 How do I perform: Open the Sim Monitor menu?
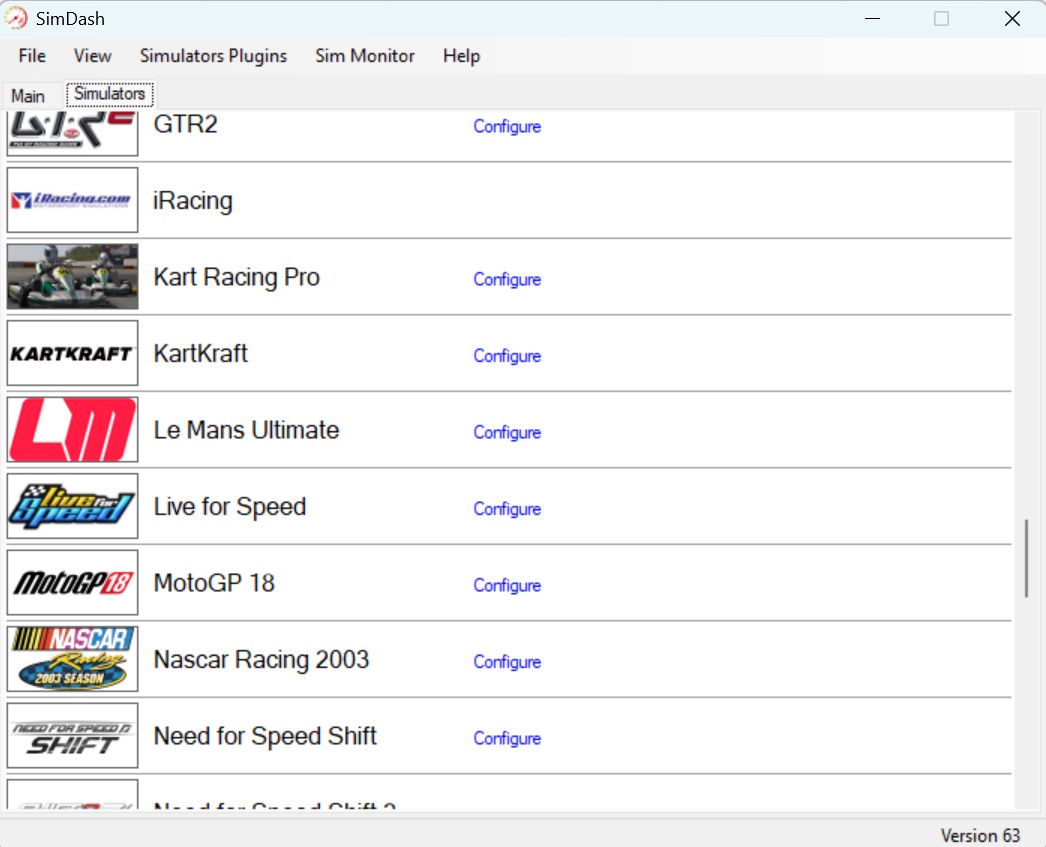(x=365, y=56)
